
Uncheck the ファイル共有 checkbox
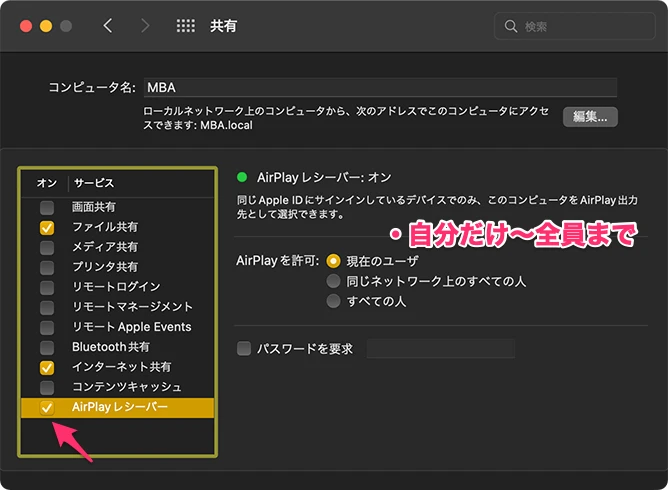pos(47,228)
